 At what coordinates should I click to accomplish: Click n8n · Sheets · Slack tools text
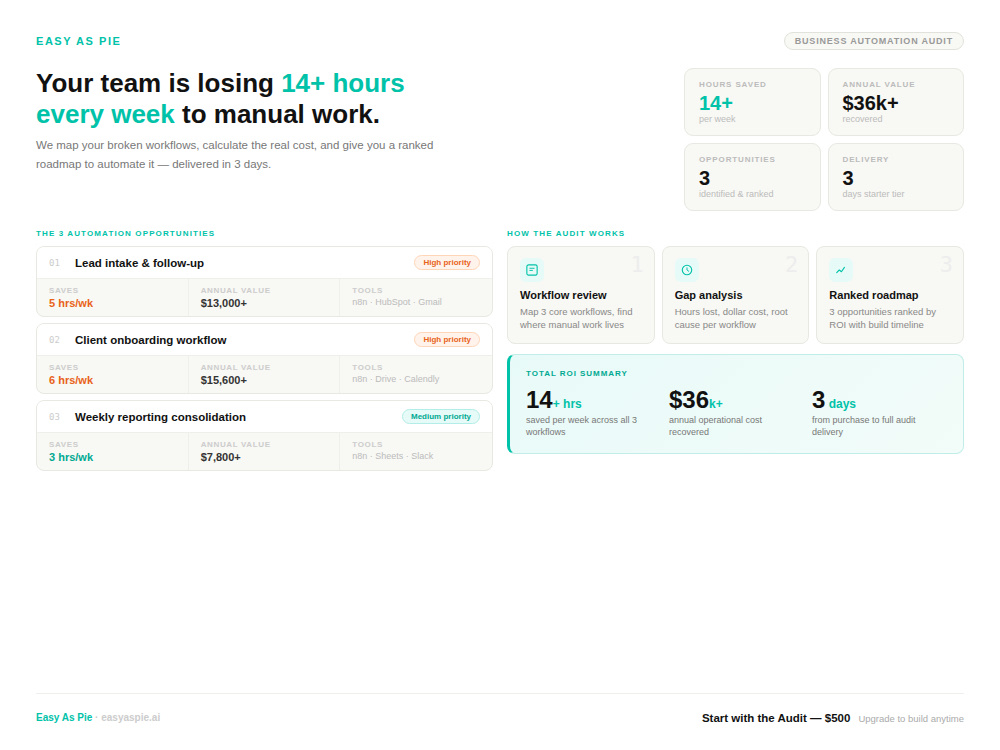pyautogui.click(x=392, y=457)
